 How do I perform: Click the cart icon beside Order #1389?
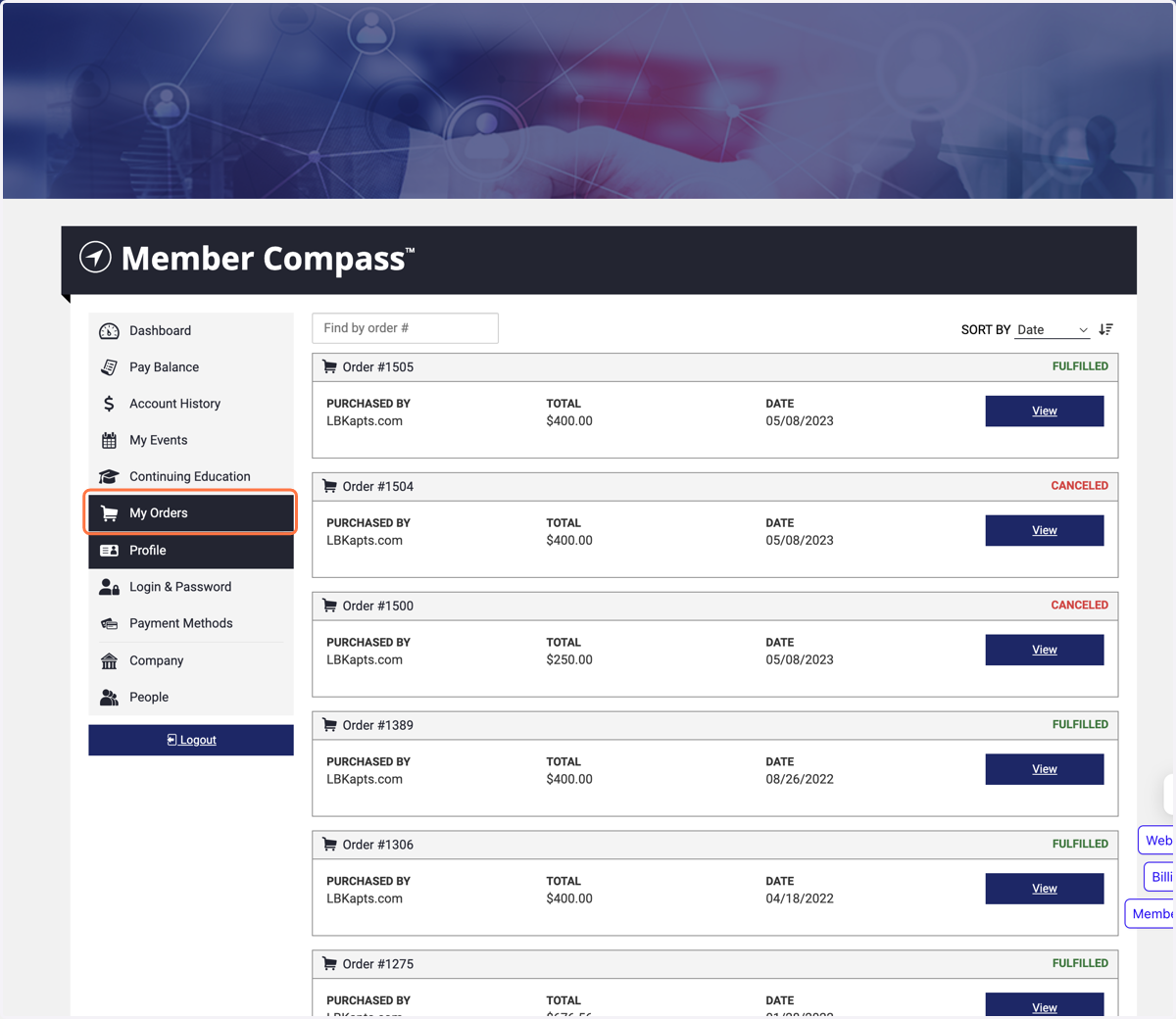pos(330,725)
